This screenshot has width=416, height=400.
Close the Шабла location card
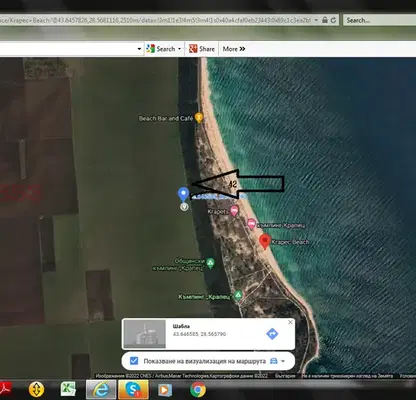(x=290, y=322)
